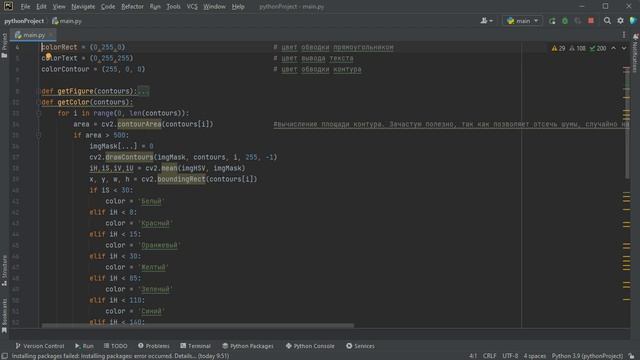Collapse the getColor function fold marker
The height and width of the screenshot is (360, 640).
[39, 102]
